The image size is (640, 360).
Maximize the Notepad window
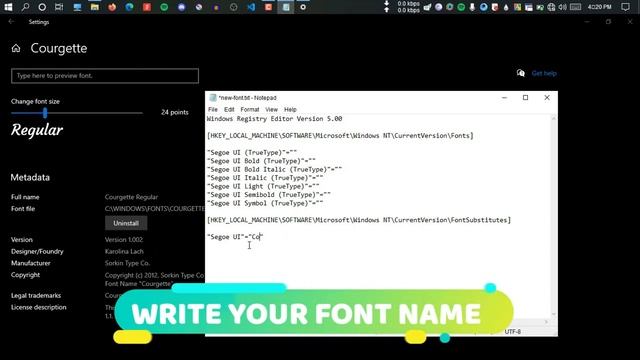[x=525, y=98]
